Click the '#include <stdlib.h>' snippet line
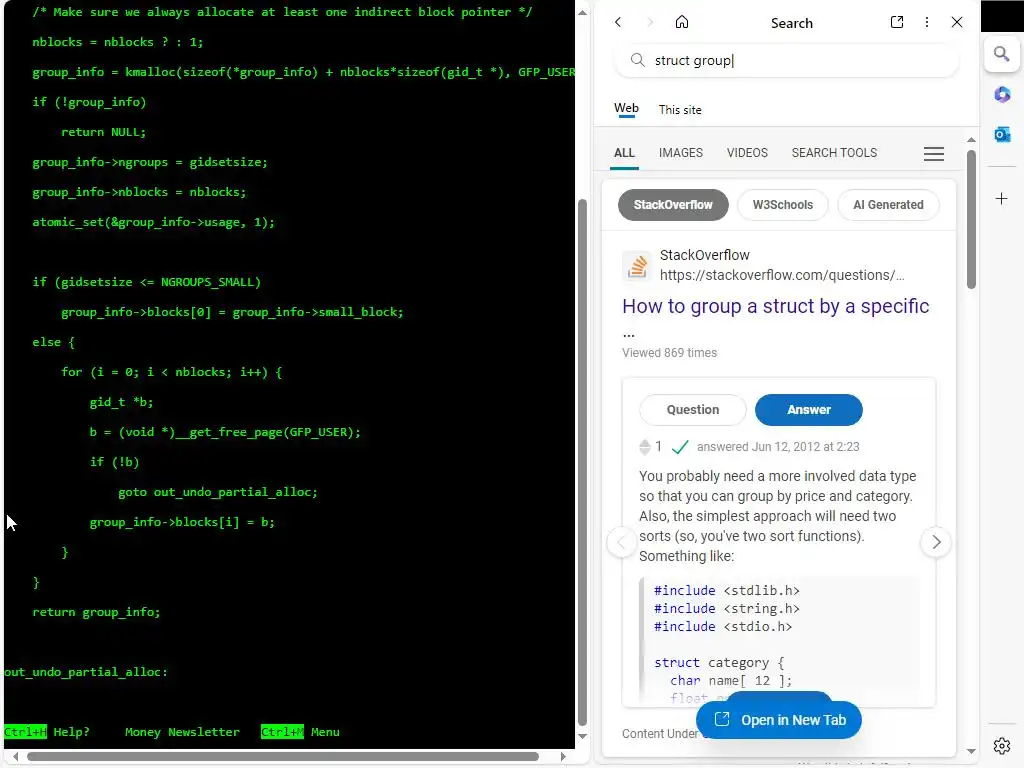The height and width of the screenshot is (768, 1024). pyautogui.click(x=727, y=590)
